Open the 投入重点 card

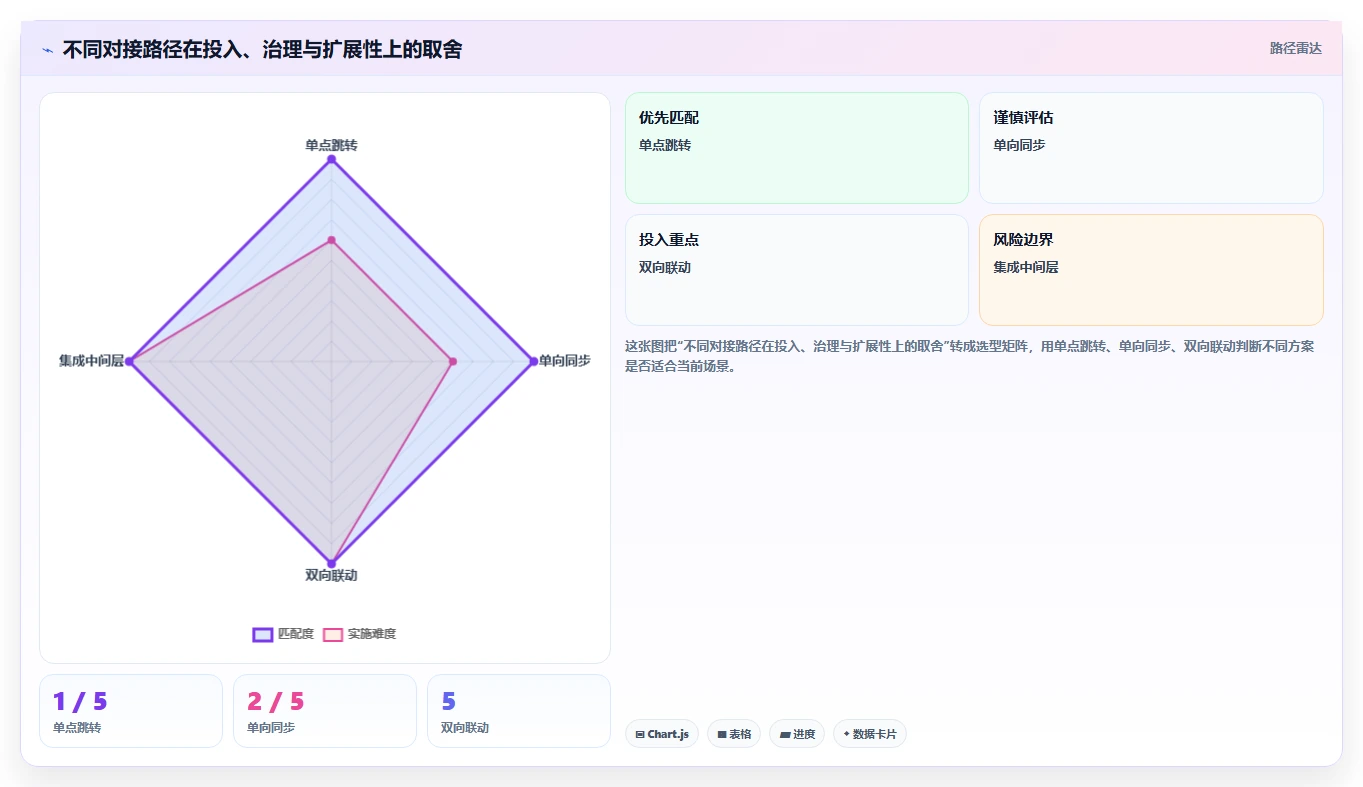[x=797, y=270]
